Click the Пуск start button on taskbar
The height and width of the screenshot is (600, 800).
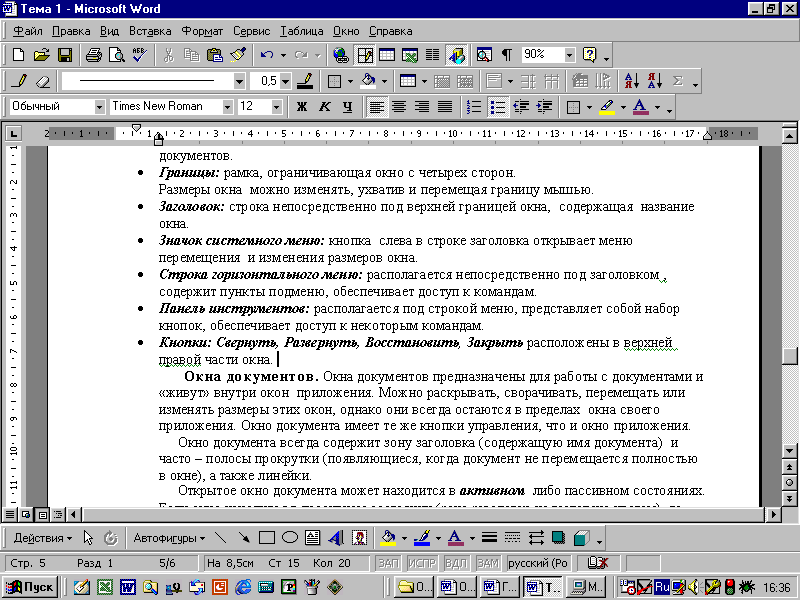pyautogui.click(x=30, y=586)
